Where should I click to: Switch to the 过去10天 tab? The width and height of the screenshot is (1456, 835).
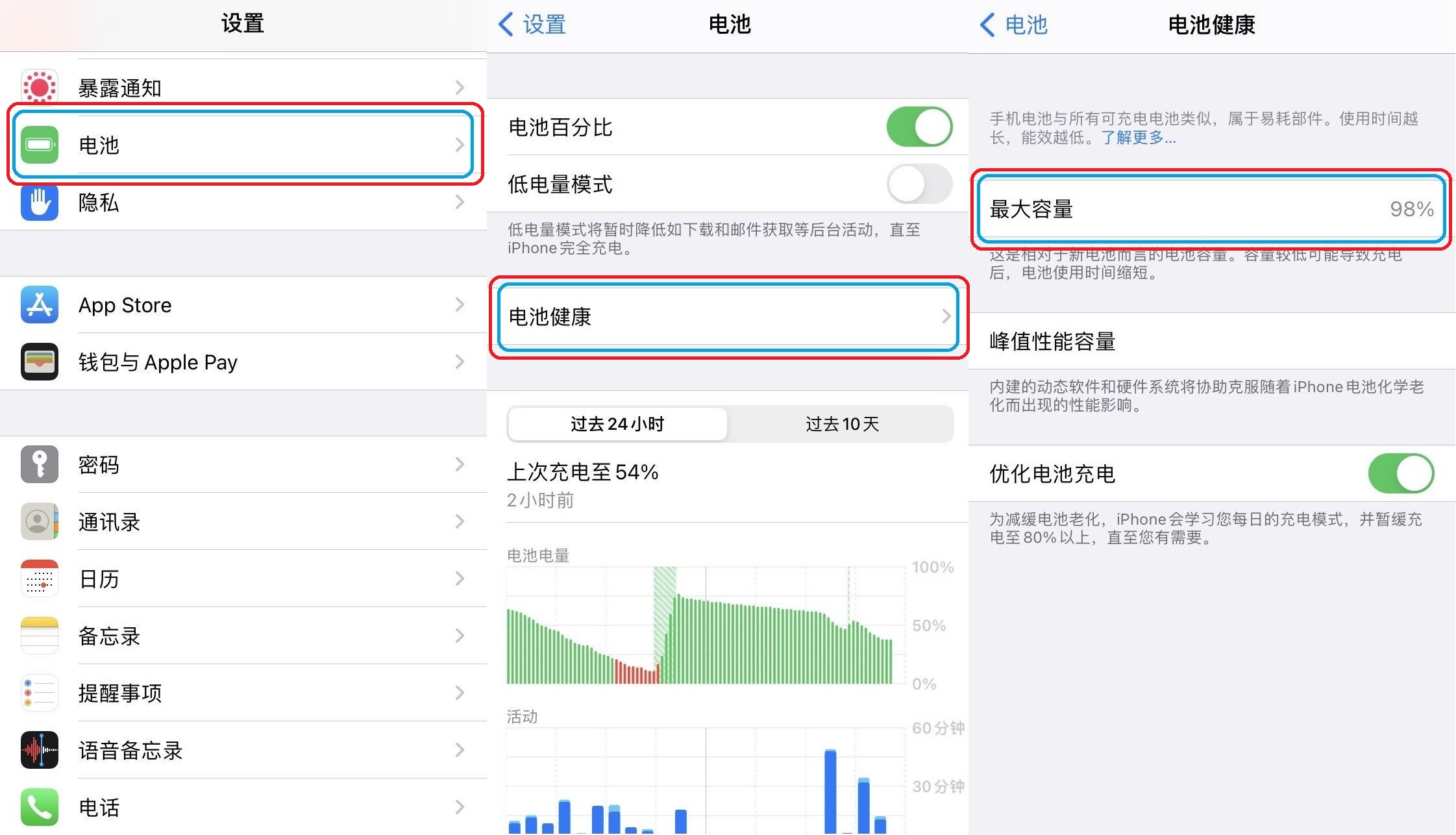[x=841, y=424]
